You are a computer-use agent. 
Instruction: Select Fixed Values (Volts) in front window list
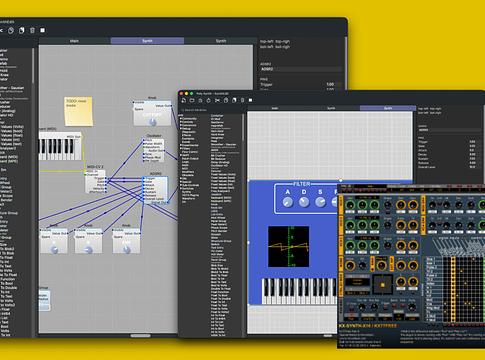tap(223, 174)
